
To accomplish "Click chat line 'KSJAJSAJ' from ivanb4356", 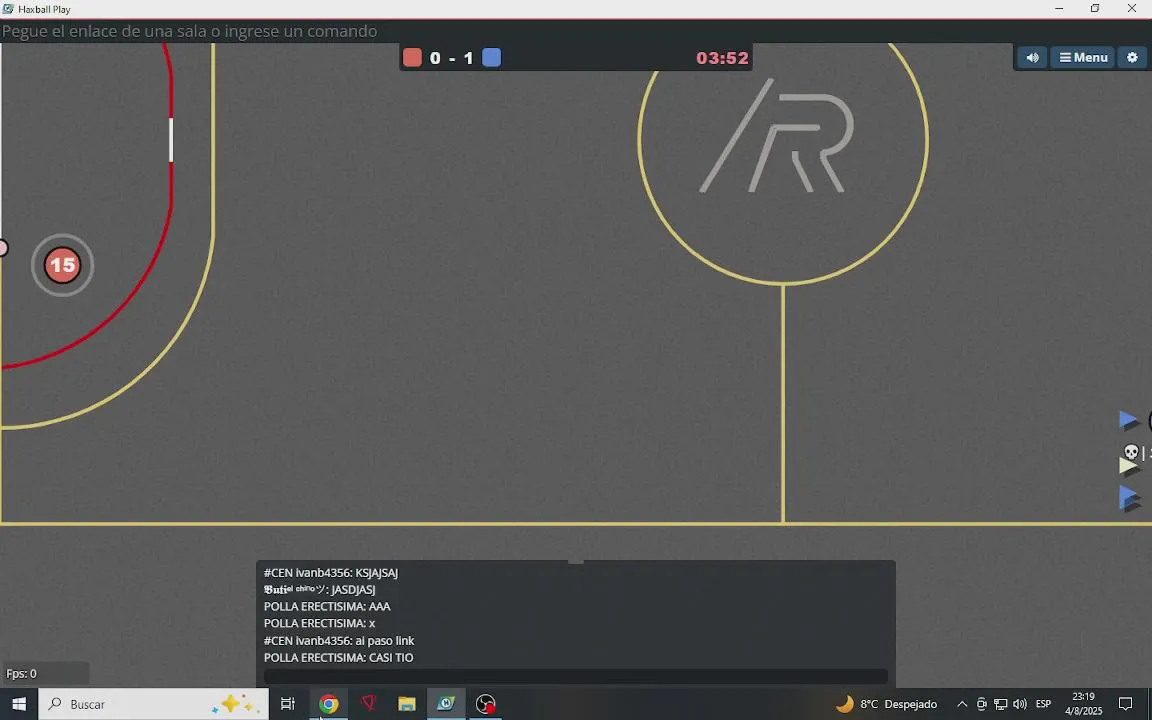I will [331, 572].
